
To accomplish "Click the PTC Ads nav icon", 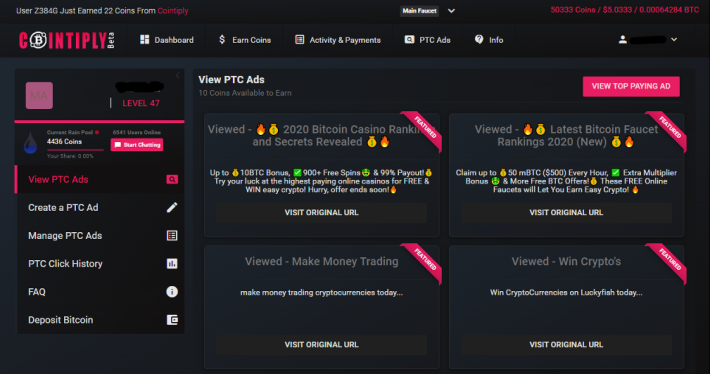I will (x=409, y=40).
